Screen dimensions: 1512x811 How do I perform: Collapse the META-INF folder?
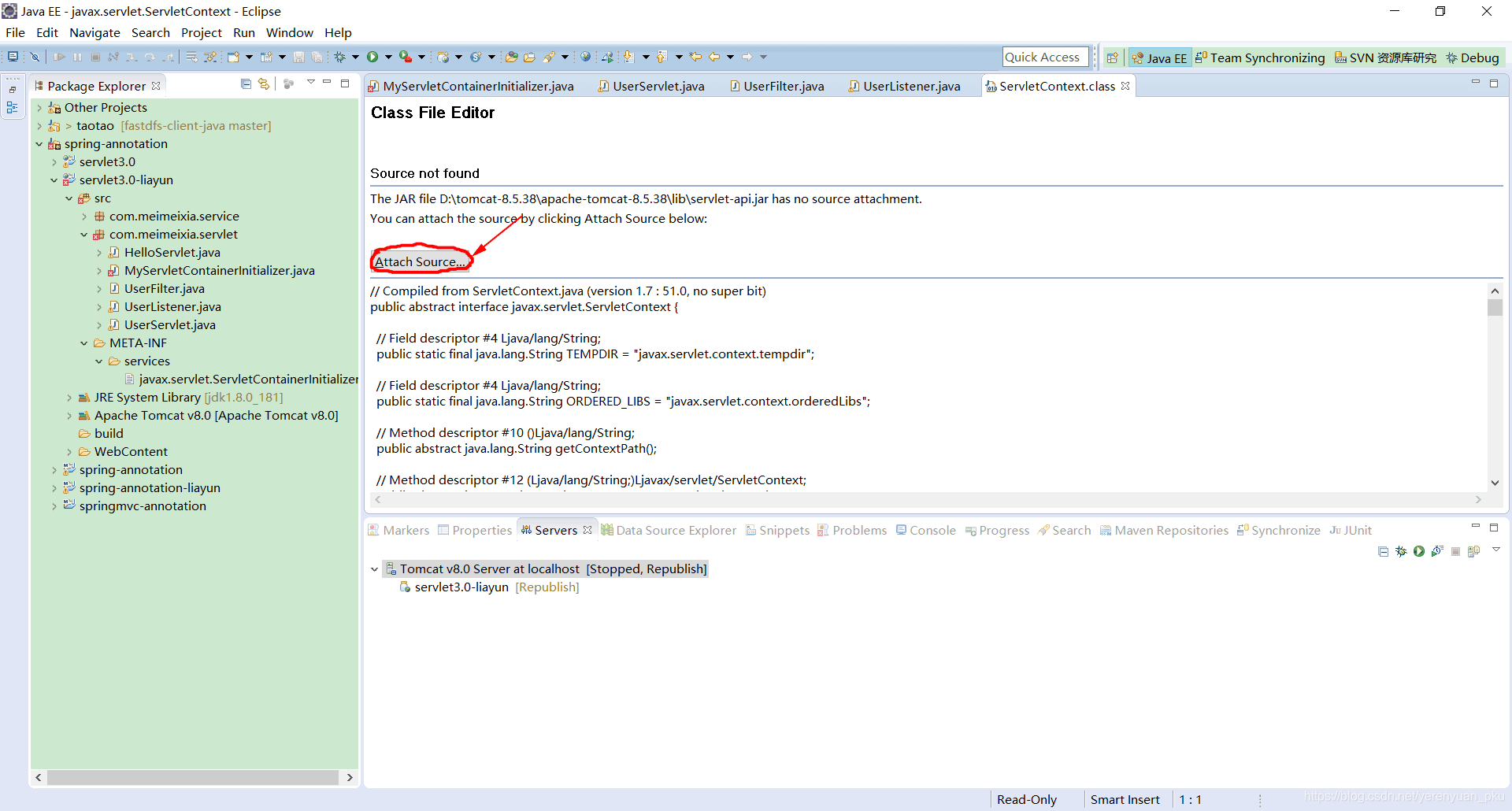point(84,343)
